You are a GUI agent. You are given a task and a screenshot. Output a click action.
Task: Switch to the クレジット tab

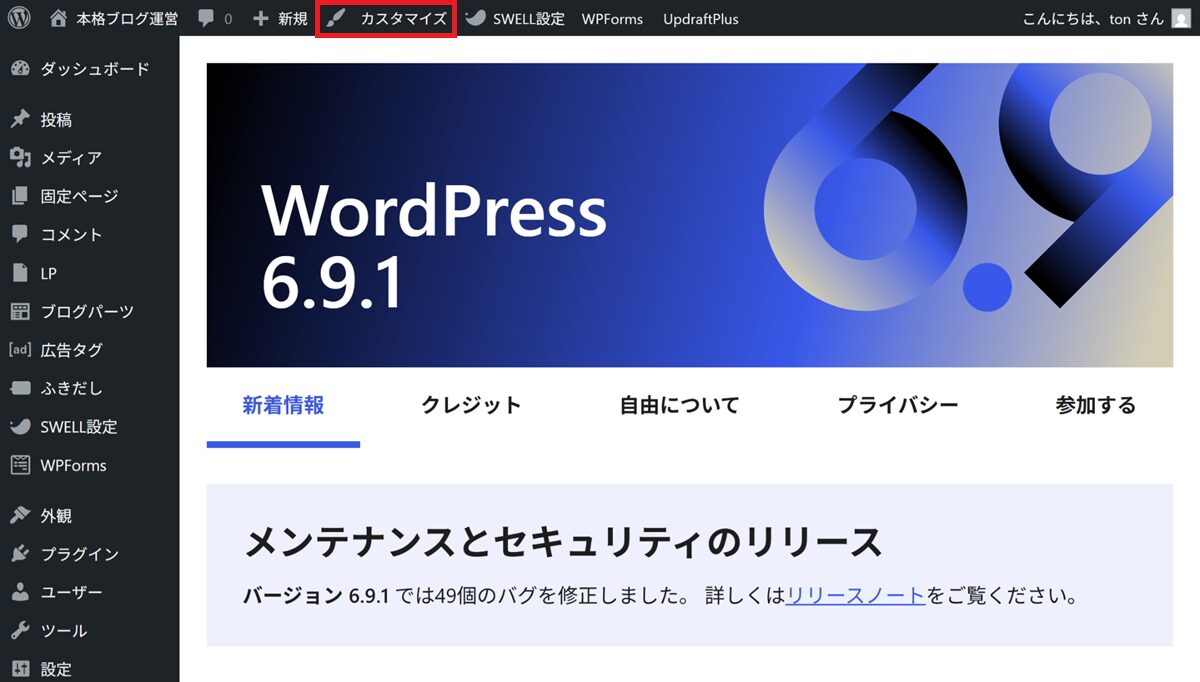pyautogui.click(x=471, y=405)
